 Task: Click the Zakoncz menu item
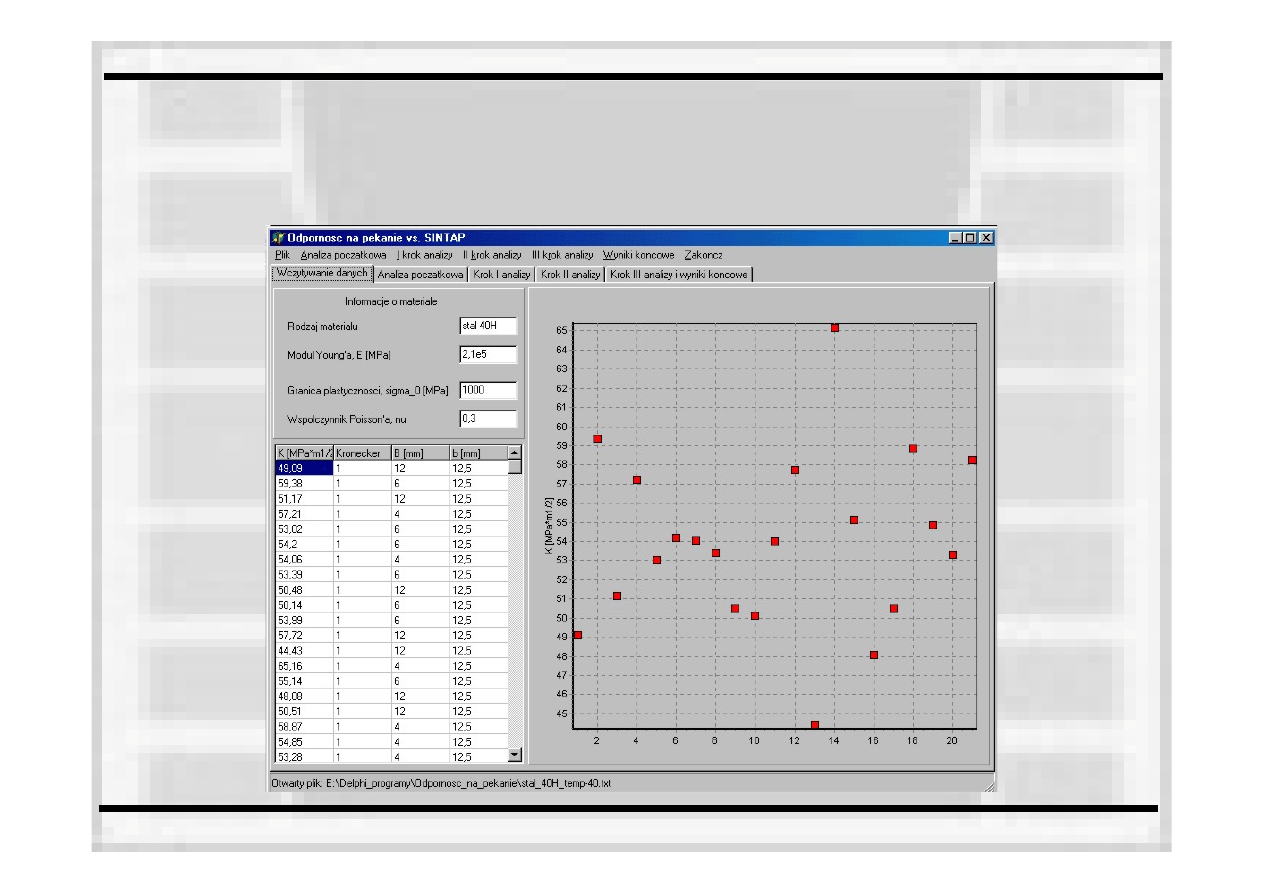[x=703, y=255]
